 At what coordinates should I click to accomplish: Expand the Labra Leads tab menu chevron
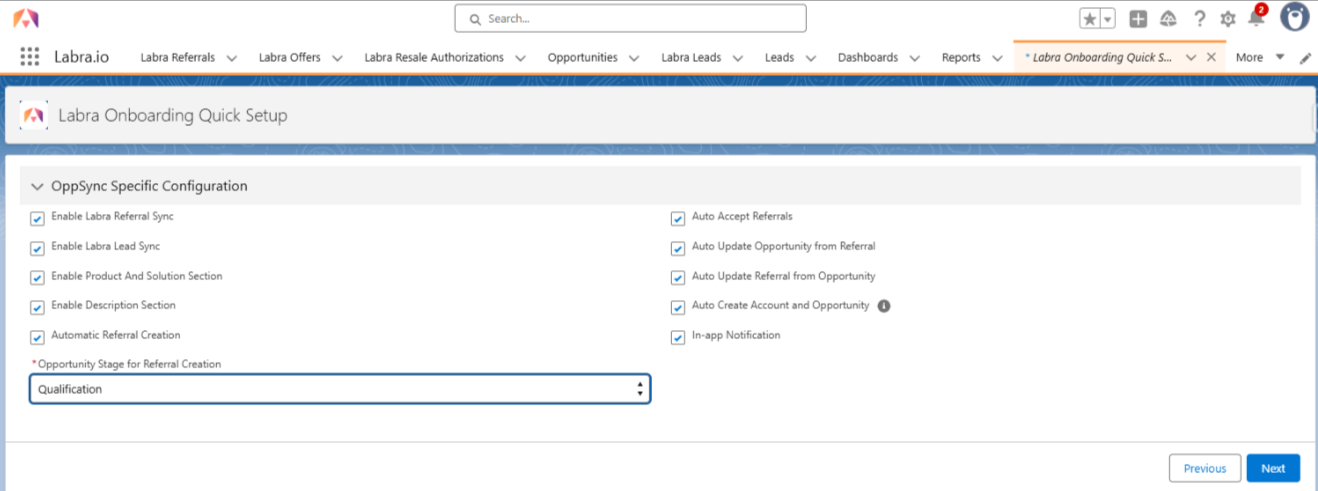tap(738, 58)
